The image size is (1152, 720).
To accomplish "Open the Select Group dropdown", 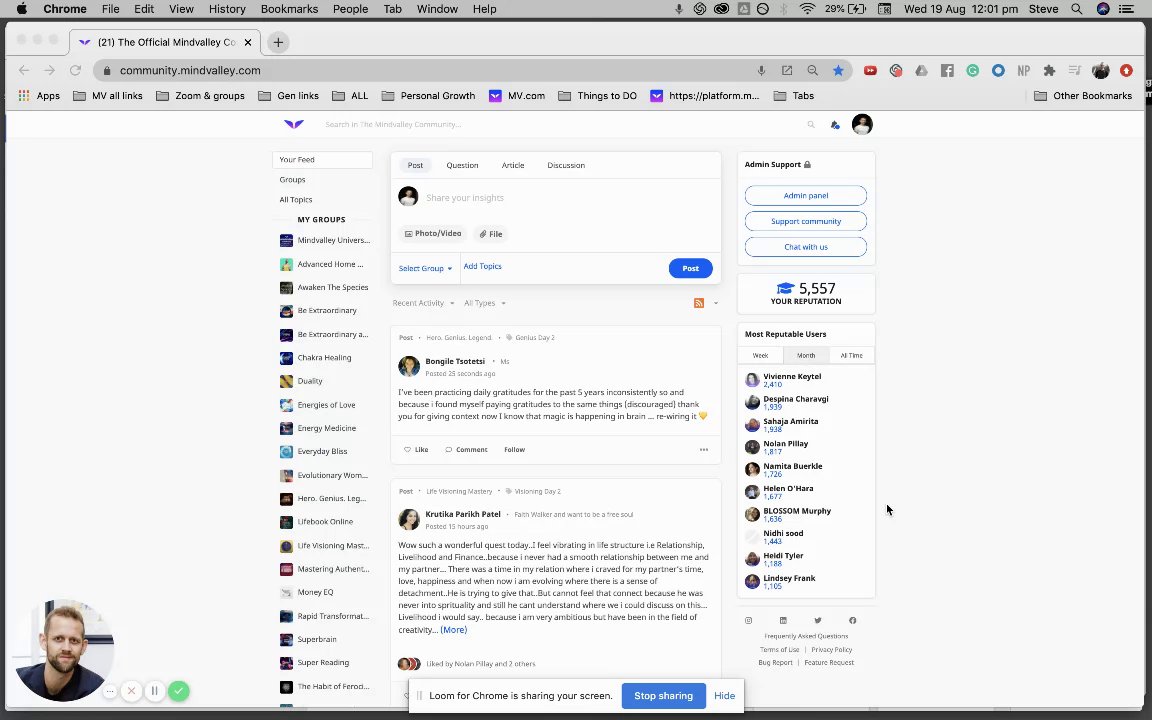I will 425,268.
